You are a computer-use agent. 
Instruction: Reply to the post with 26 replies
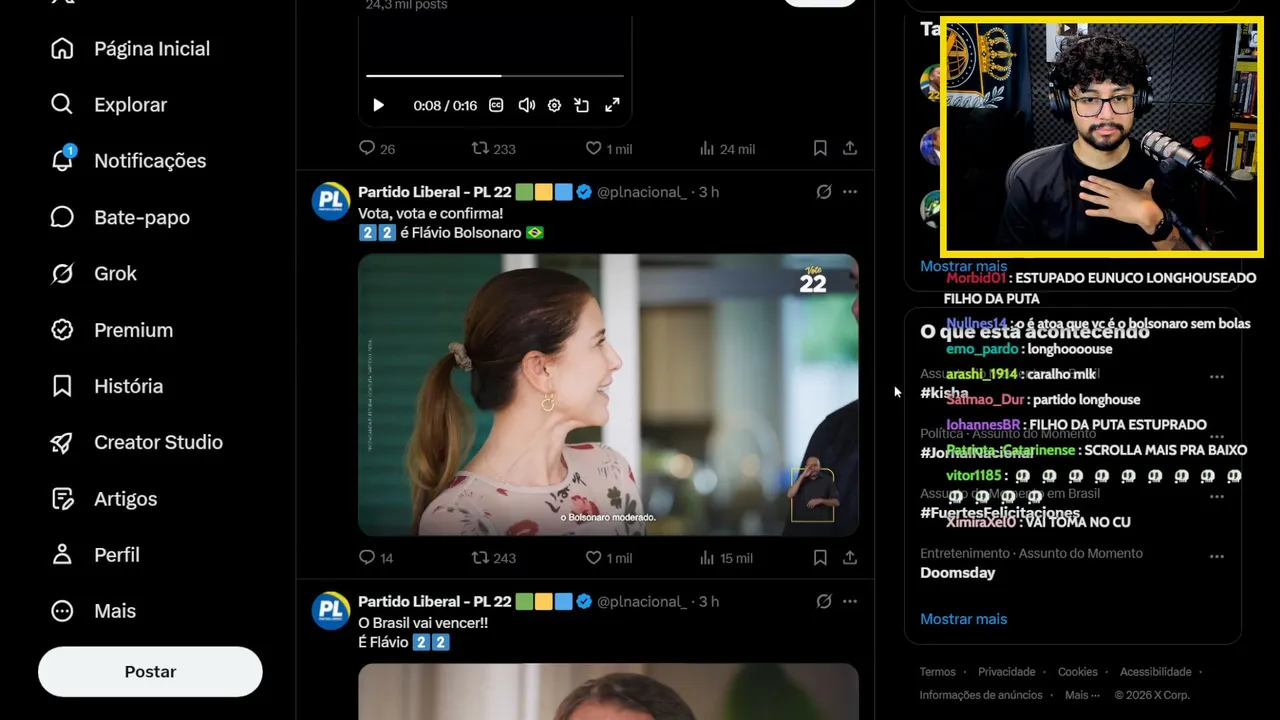(x=377, y=148)
